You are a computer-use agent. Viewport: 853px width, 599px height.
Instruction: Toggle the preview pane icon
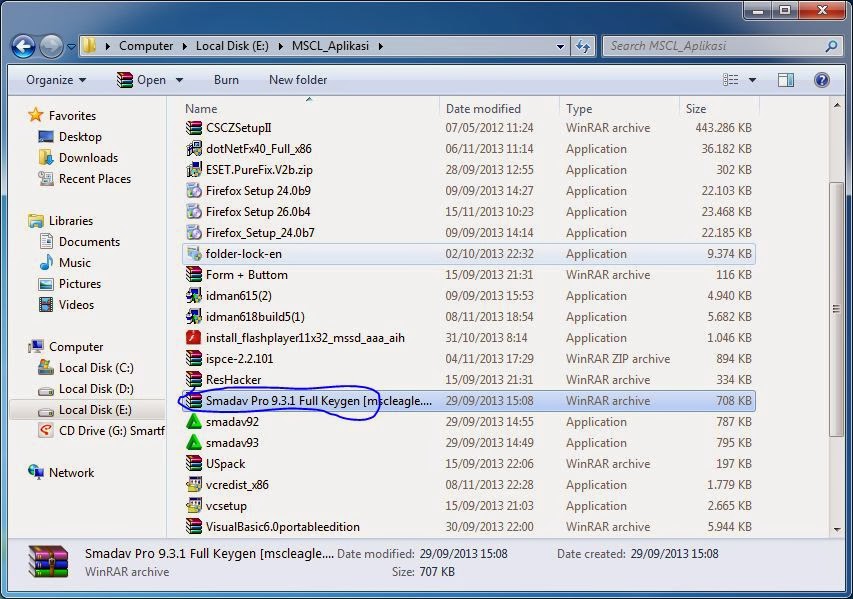click(786, 80)
